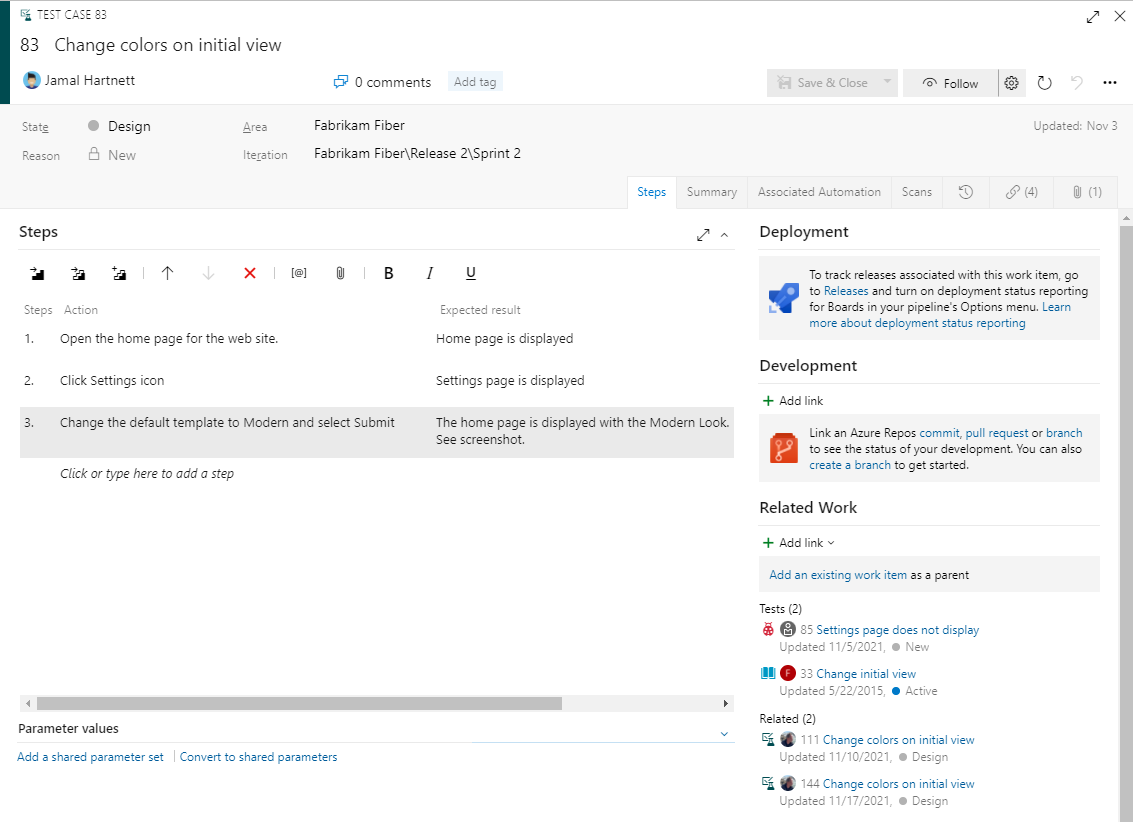Delete the selected step with red X

tap(249, 272)
